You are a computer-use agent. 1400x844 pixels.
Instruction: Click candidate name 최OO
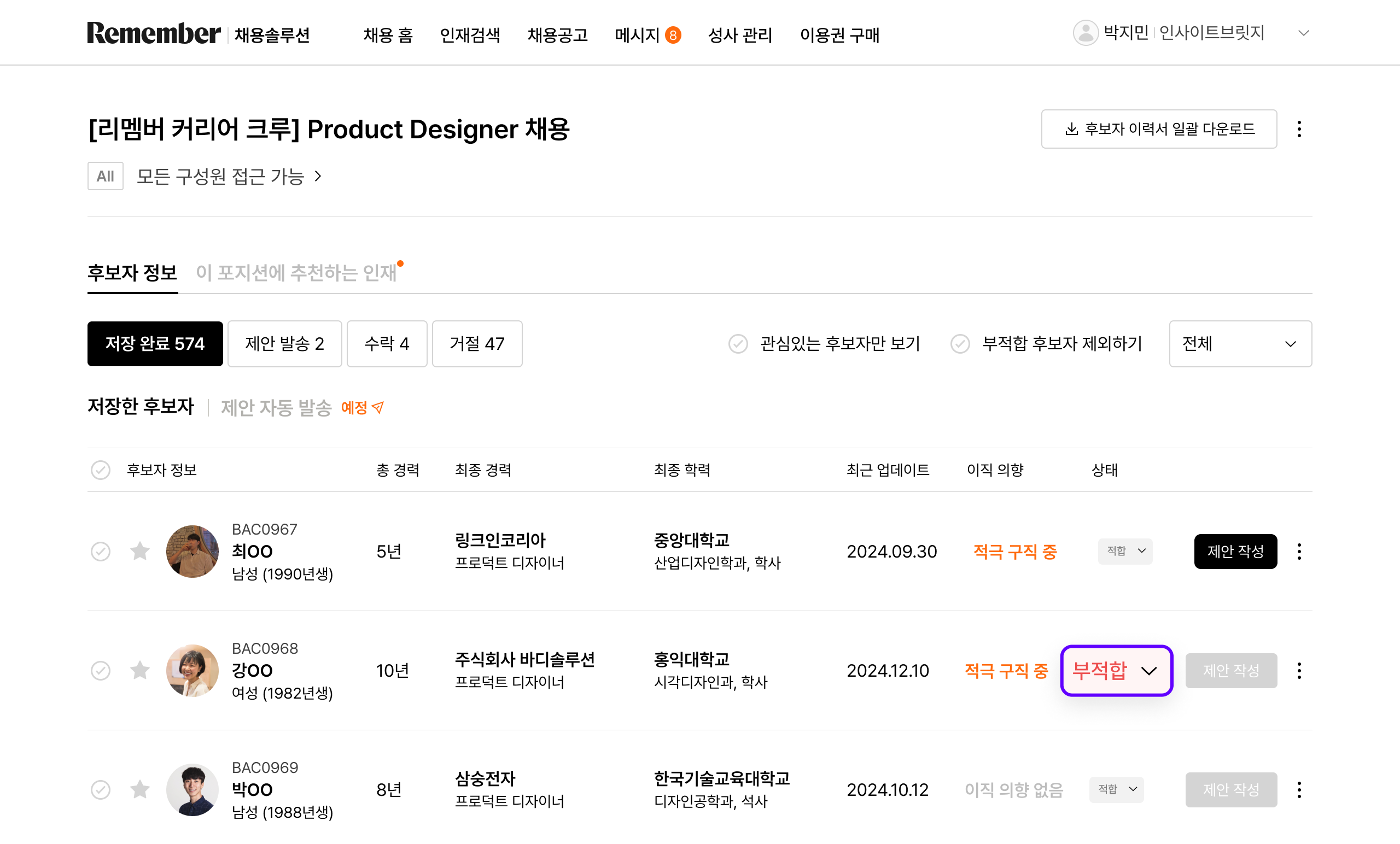[252, 552]
